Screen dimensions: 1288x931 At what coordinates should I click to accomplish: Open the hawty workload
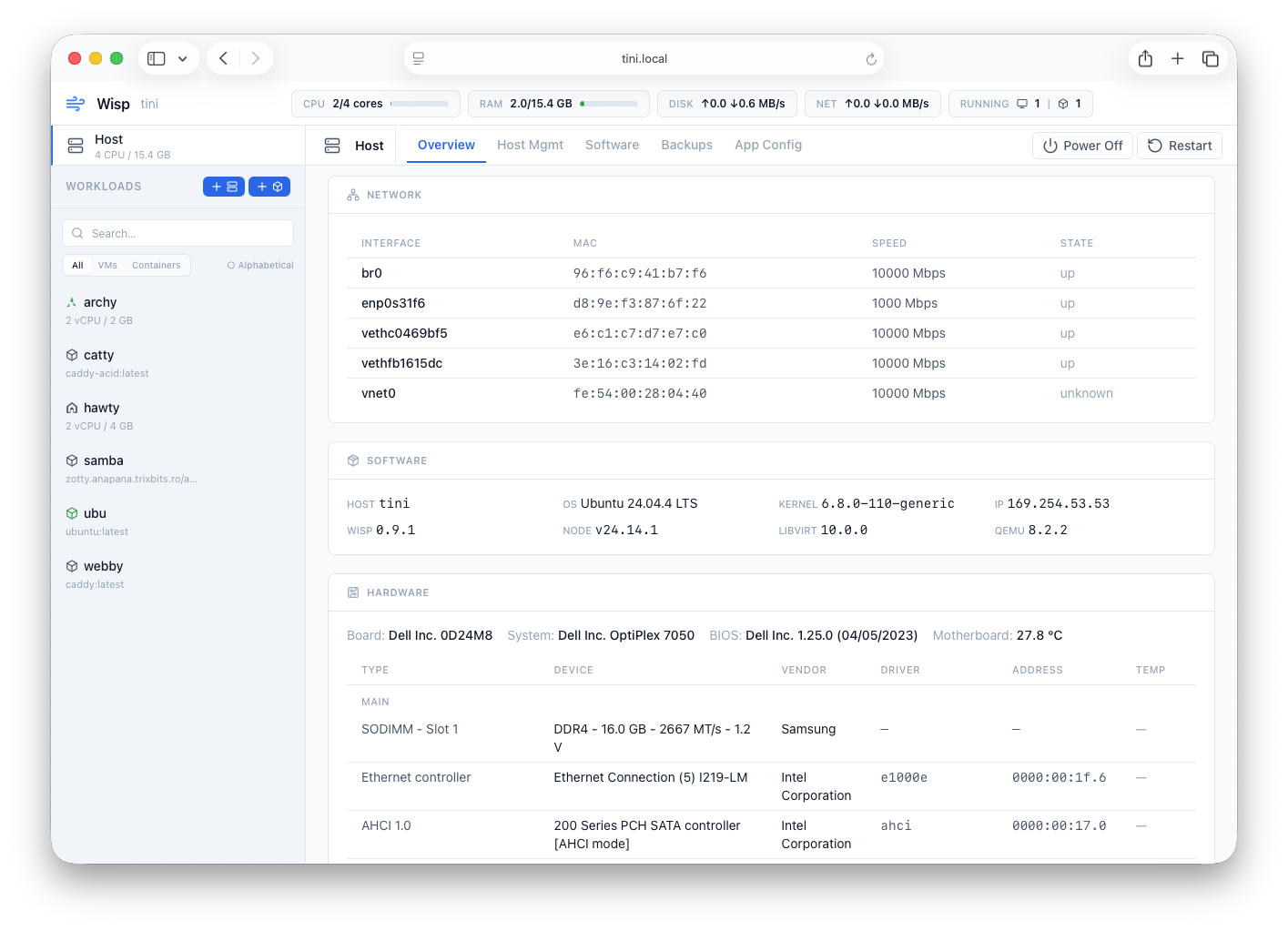pos(178,416)
